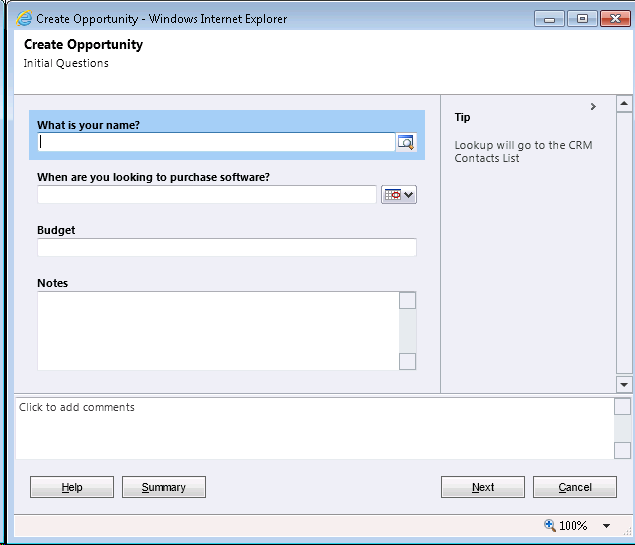The width and height of the screenshot is (635, 545).
Task: Open the calendar date picker dropdown
Action: pyautogui.click(x=399, y=195)
